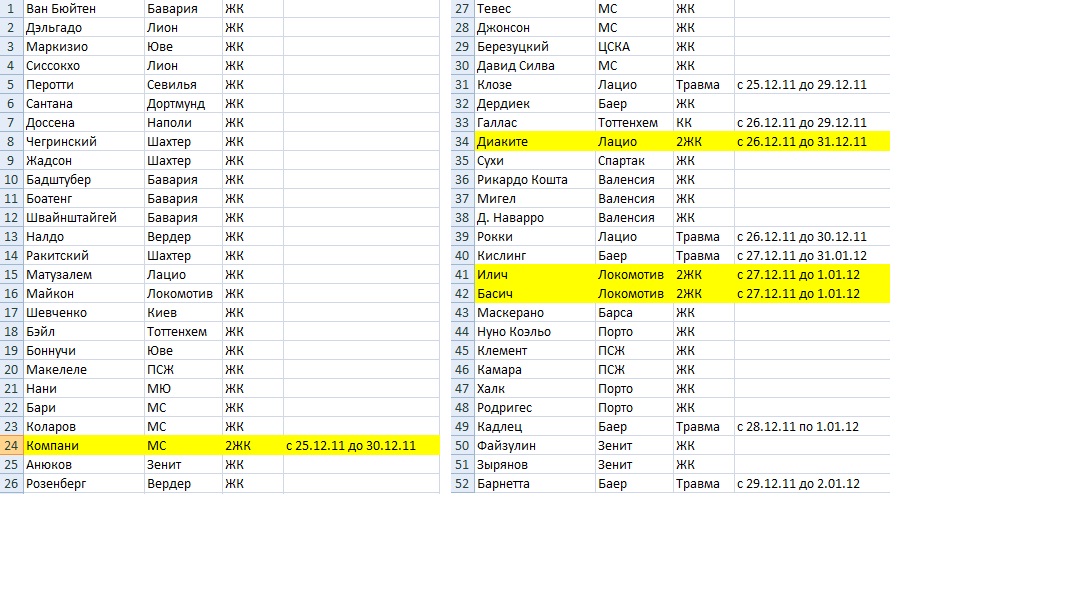This screenshot has width=1076, height=594.
Task: Select the date с 27.12.11 до 31.01.12
Action: pyautogui.click(x=812, y=255)
